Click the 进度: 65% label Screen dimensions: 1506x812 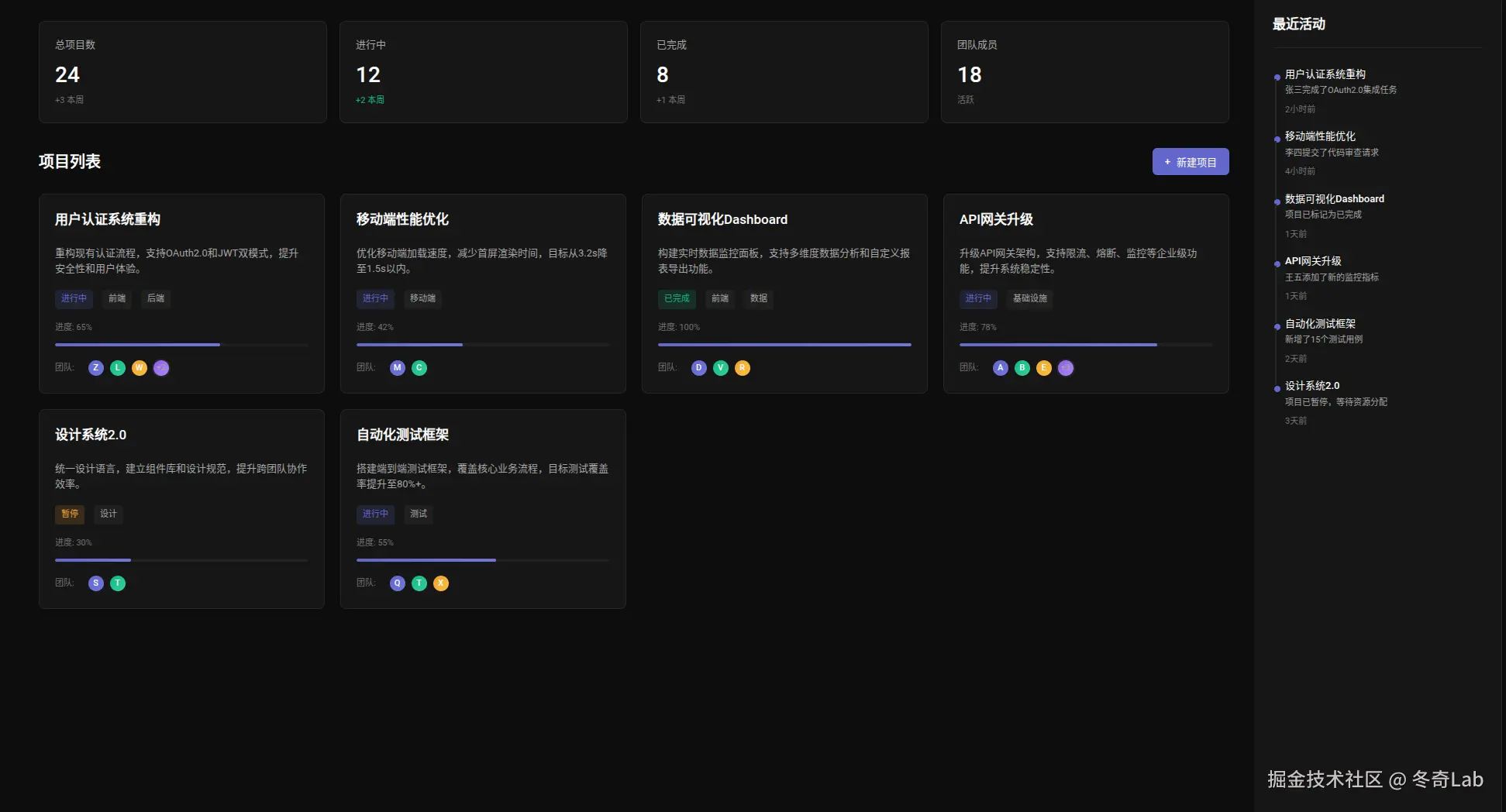[x=74, y=327]
